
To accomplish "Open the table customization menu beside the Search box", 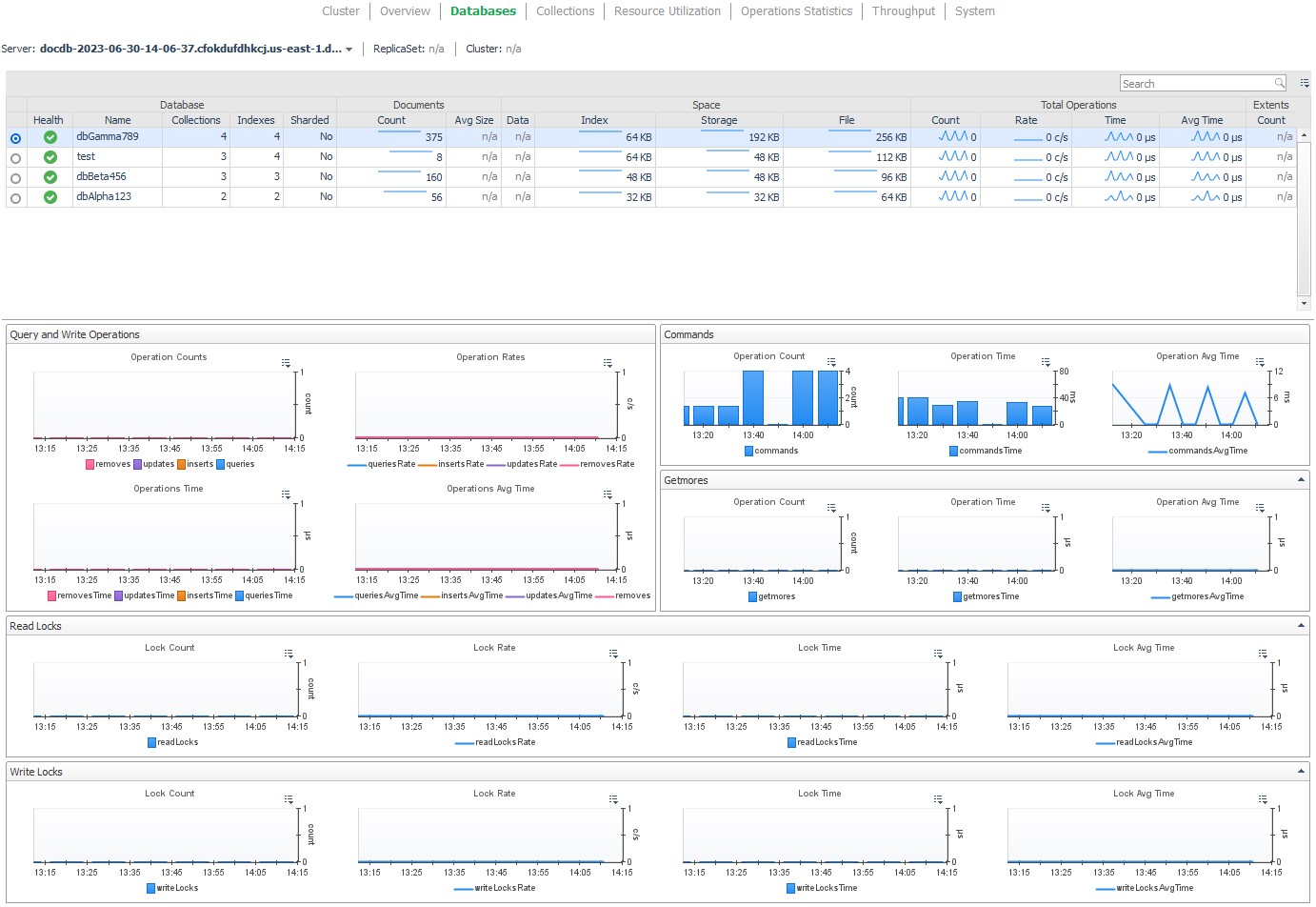I will (1303, 83).
